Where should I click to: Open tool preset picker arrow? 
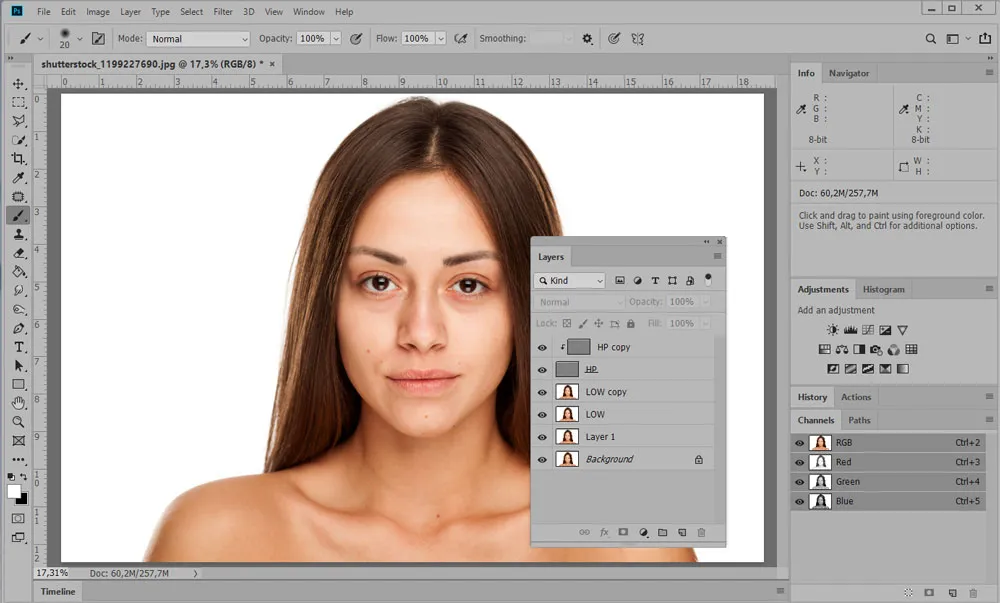tap(40, 39)
